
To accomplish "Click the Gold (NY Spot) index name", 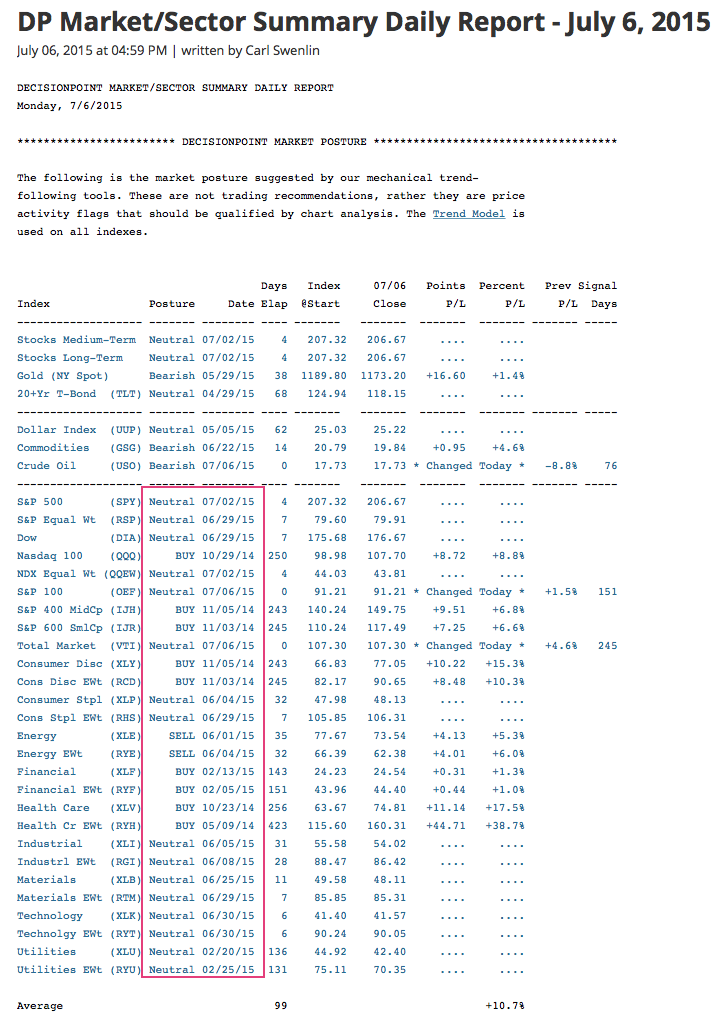I will (x=63, y=376).
